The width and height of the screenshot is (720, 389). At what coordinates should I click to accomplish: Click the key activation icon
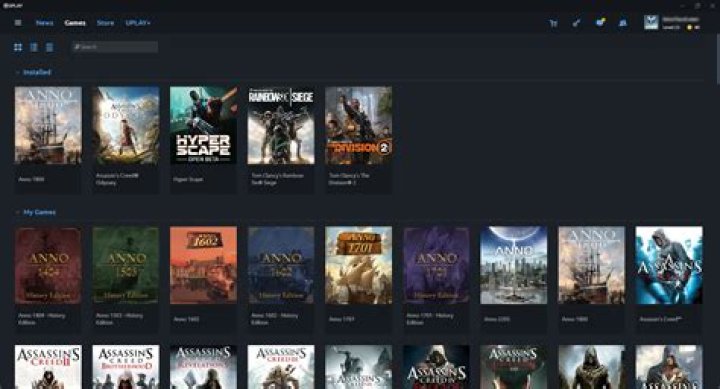[576, 23]
